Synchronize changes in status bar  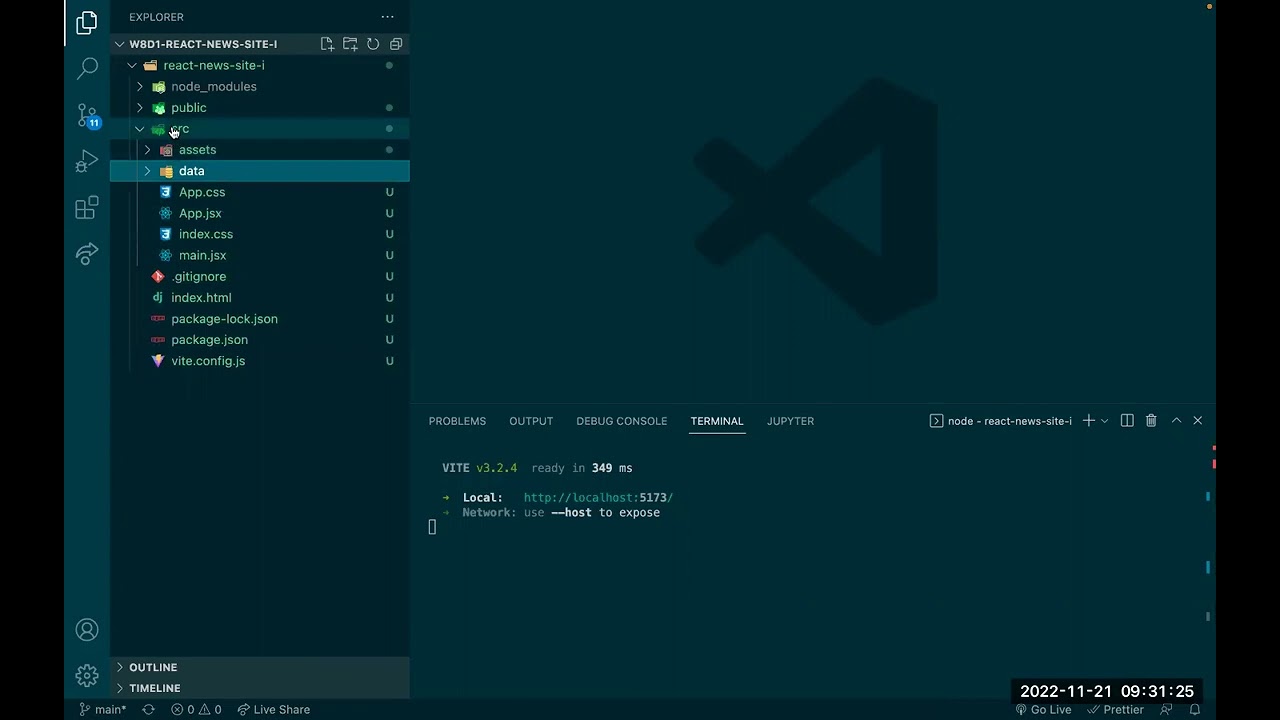point(148,710)
